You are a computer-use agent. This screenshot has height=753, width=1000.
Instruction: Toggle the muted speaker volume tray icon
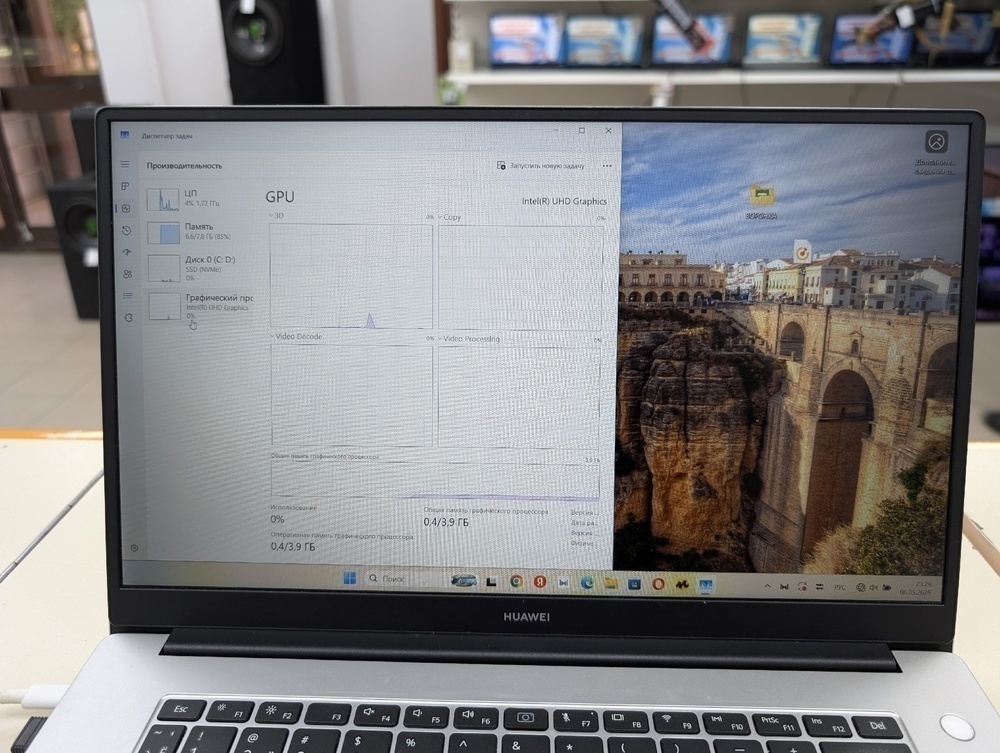tap(873, 588)
